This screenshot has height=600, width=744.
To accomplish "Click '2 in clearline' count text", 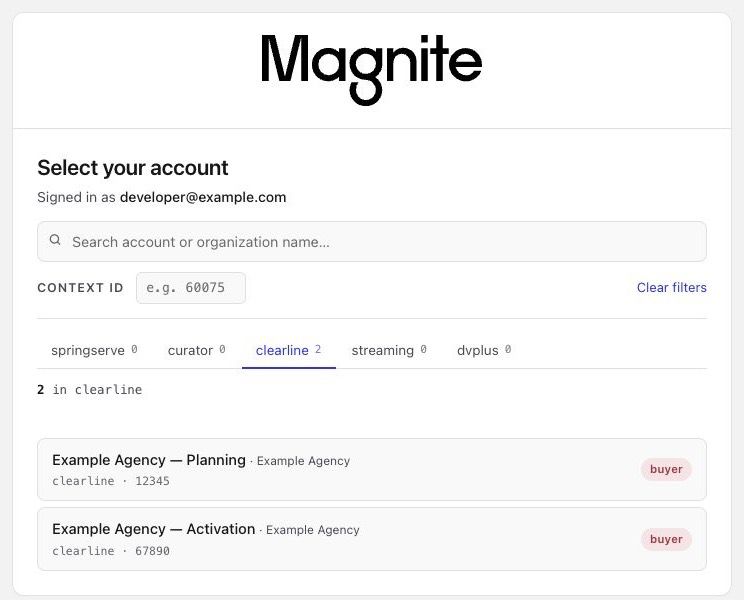I will pos(90,390).
